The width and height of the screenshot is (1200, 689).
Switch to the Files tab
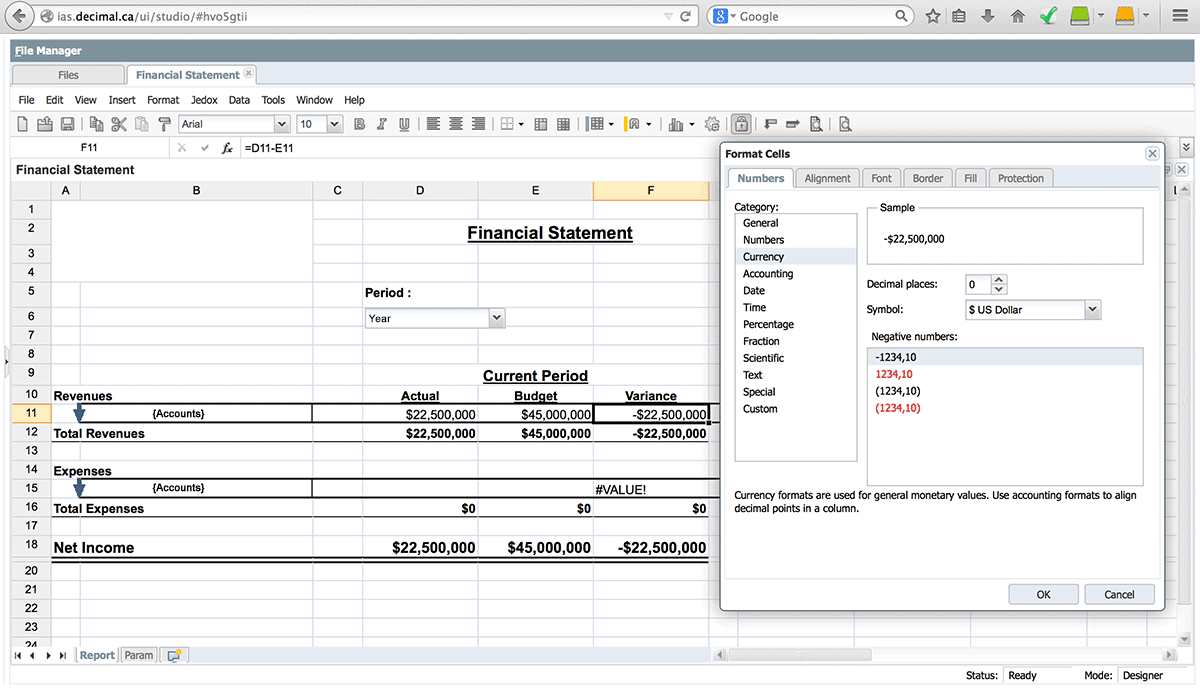(x=68, y=75)
